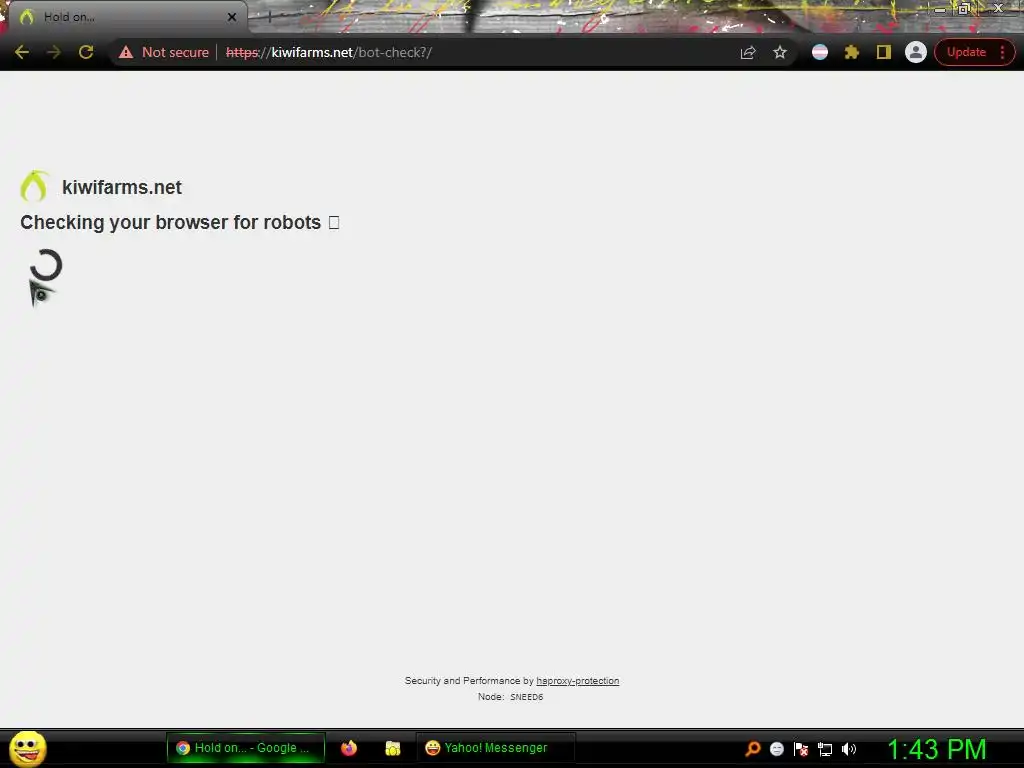Click the browser forward arrow
Image resolution: width=1024 pixels, height=768 pixels.
[x=54, y=52]
